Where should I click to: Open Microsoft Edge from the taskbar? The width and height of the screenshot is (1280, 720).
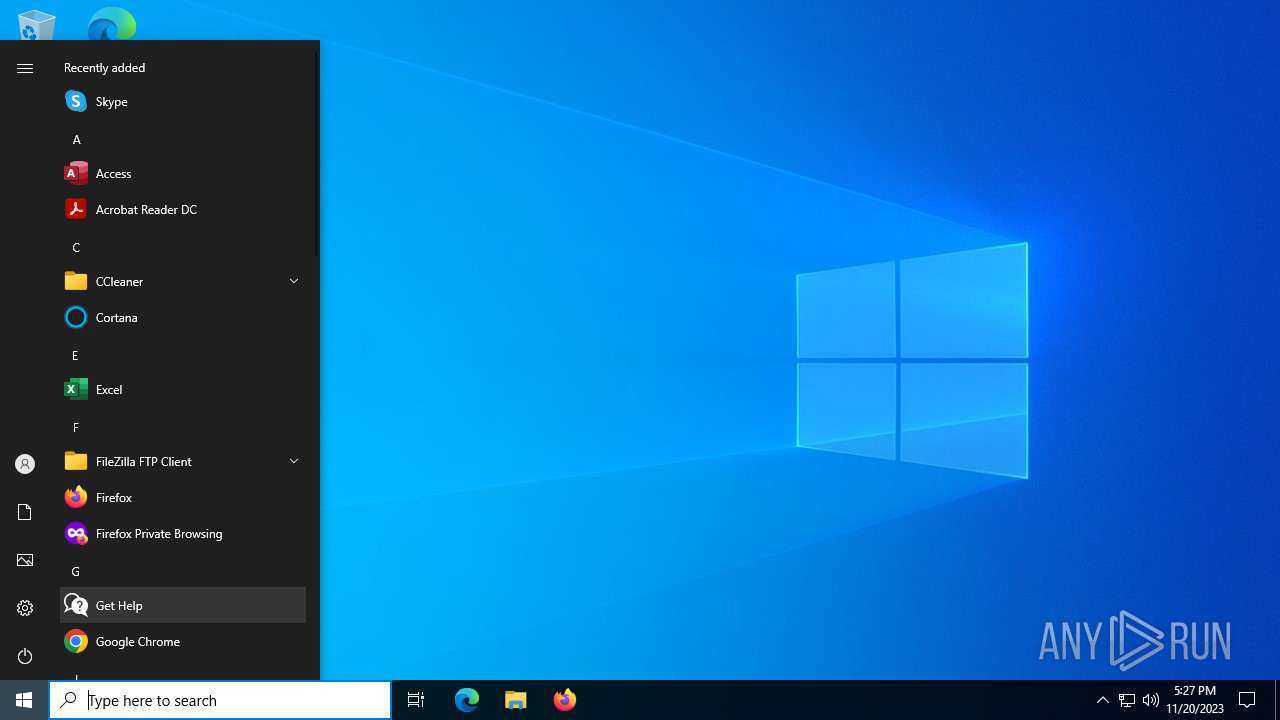click(x=467, y=700)
